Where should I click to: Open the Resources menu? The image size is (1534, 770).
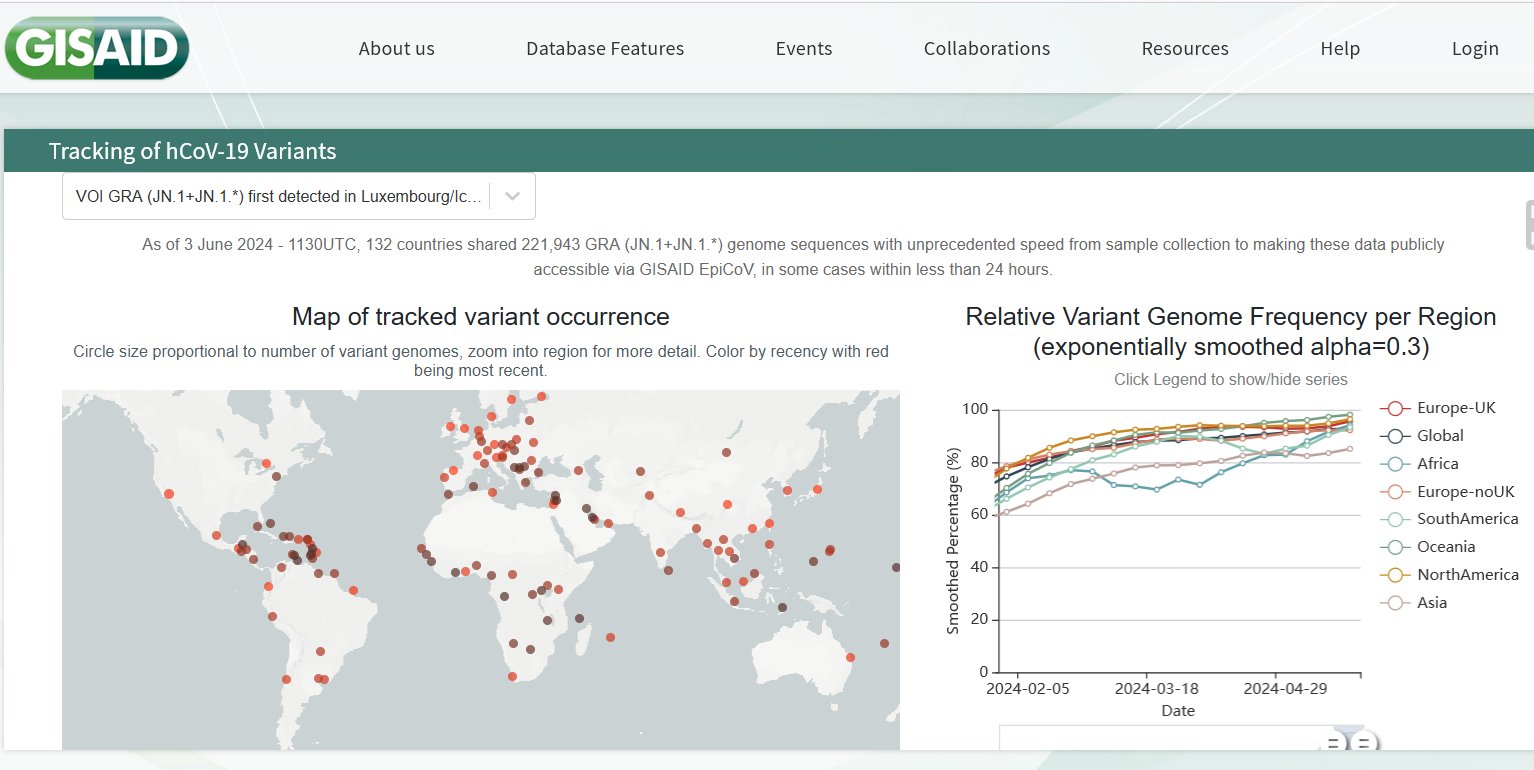coord(1185,49)
